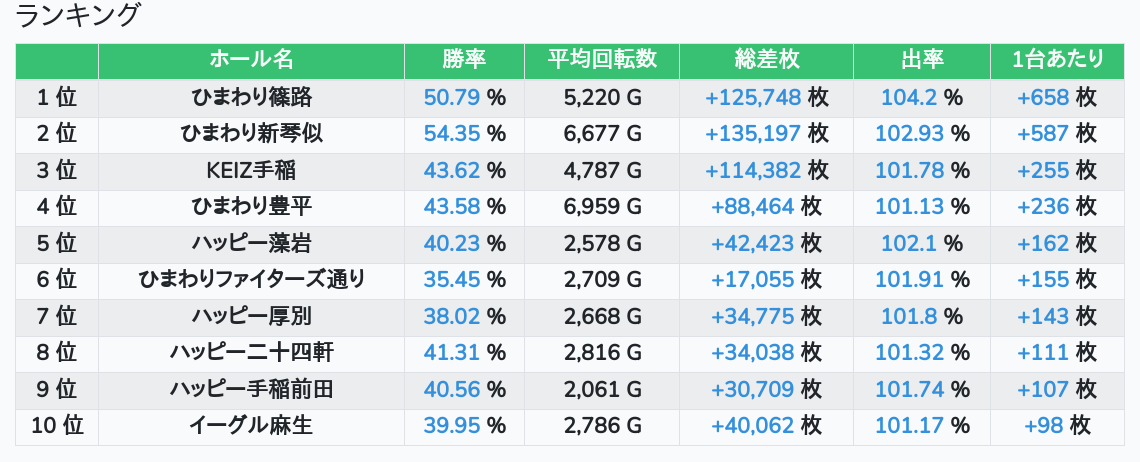Sort by the 勝率 column header

point(464,60)
